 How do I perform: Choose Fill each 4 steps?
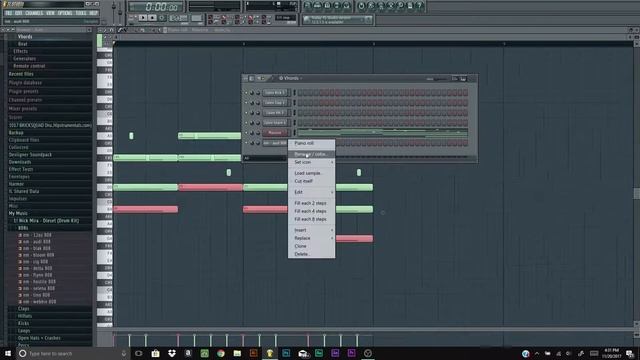(x=311, y=211)
